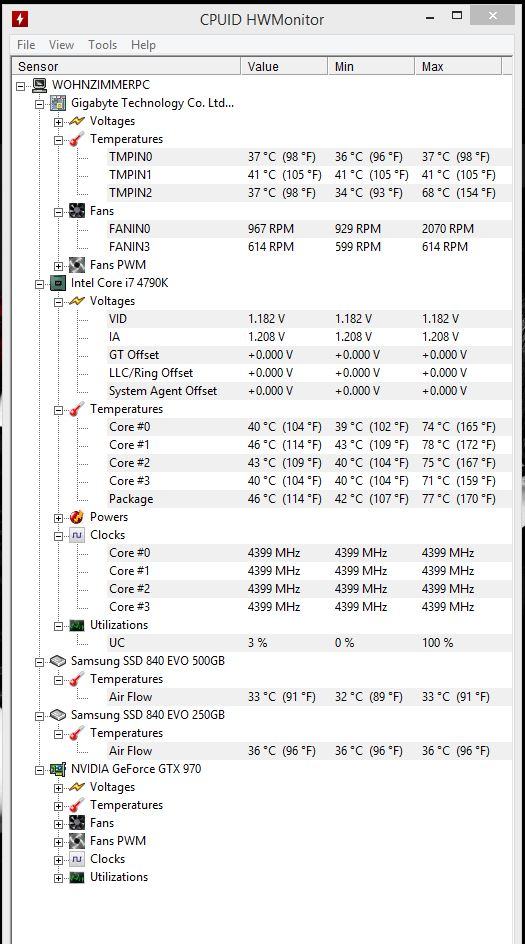Click the Gigabyte motherboard icon

[x=58, y=103]
